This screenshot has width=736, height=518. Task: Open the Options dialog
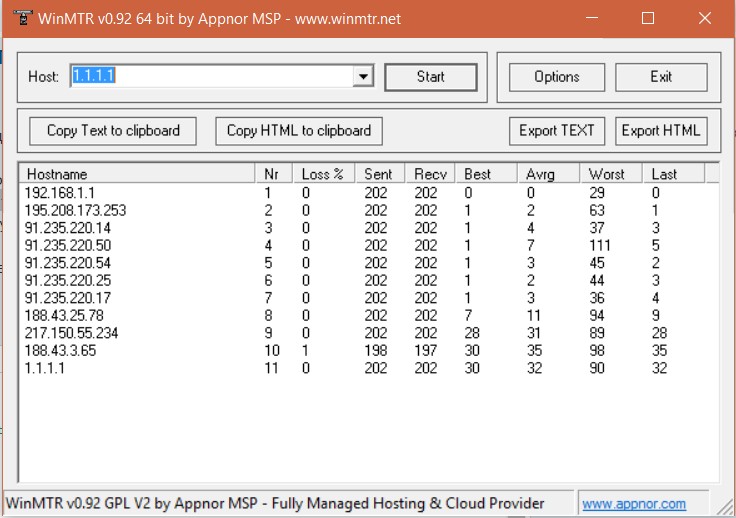pos(557,77)
